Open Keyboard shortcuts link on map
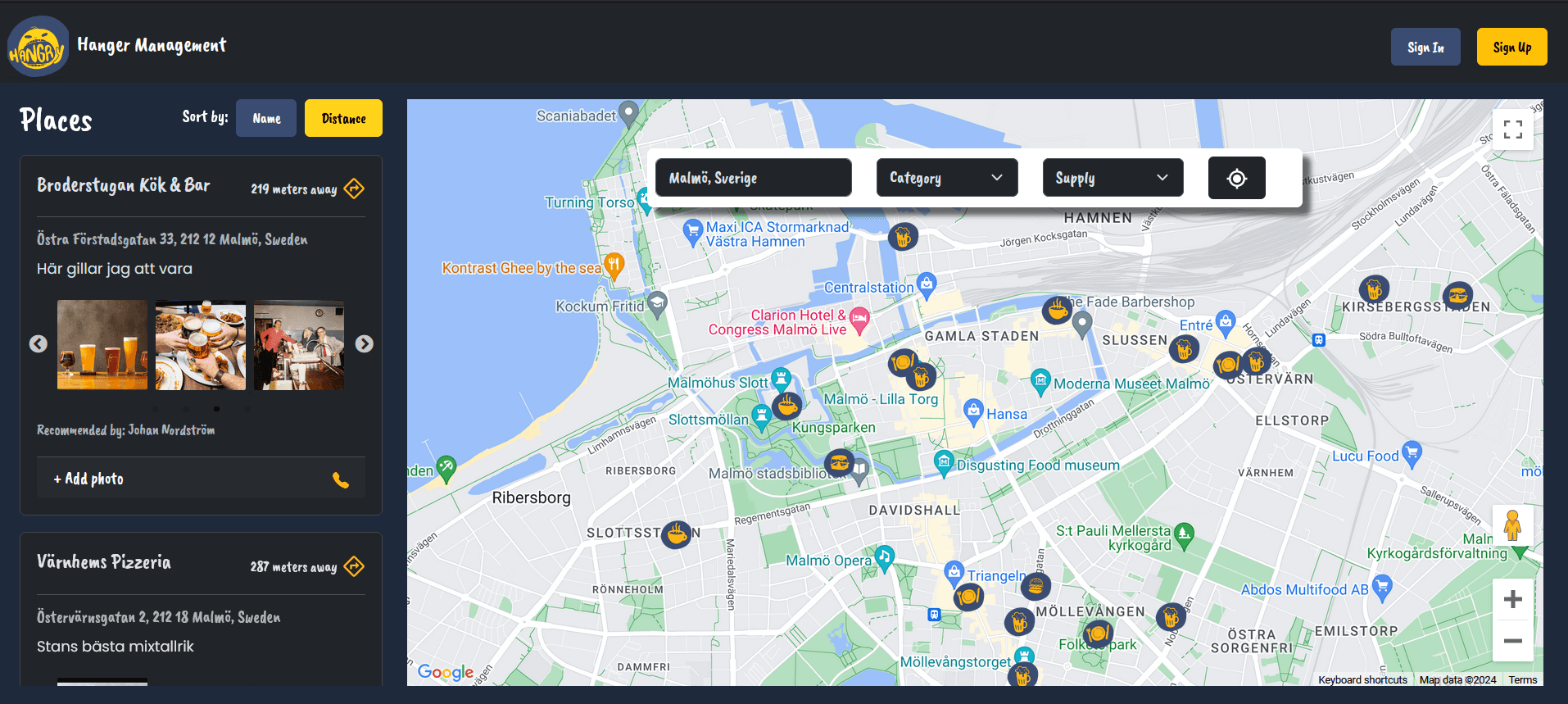This screenshot has width=1568, height=704. 1362,680
